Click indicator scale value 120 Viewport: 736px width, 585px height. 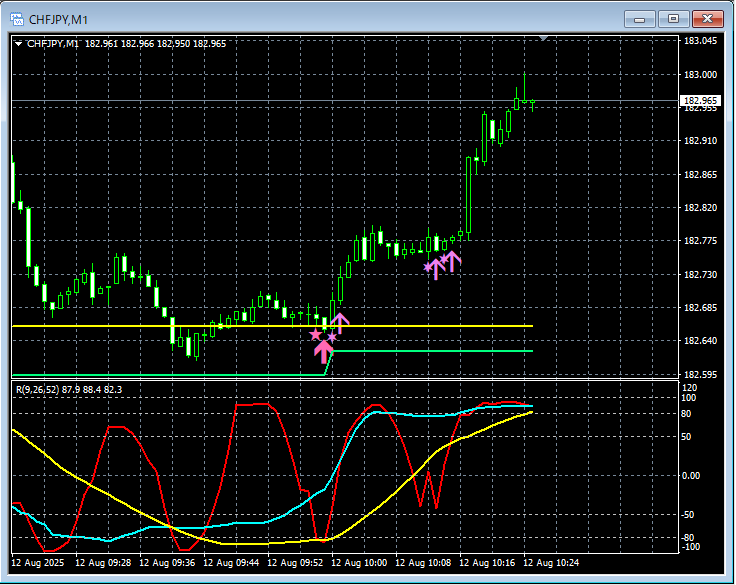[690, 388]
